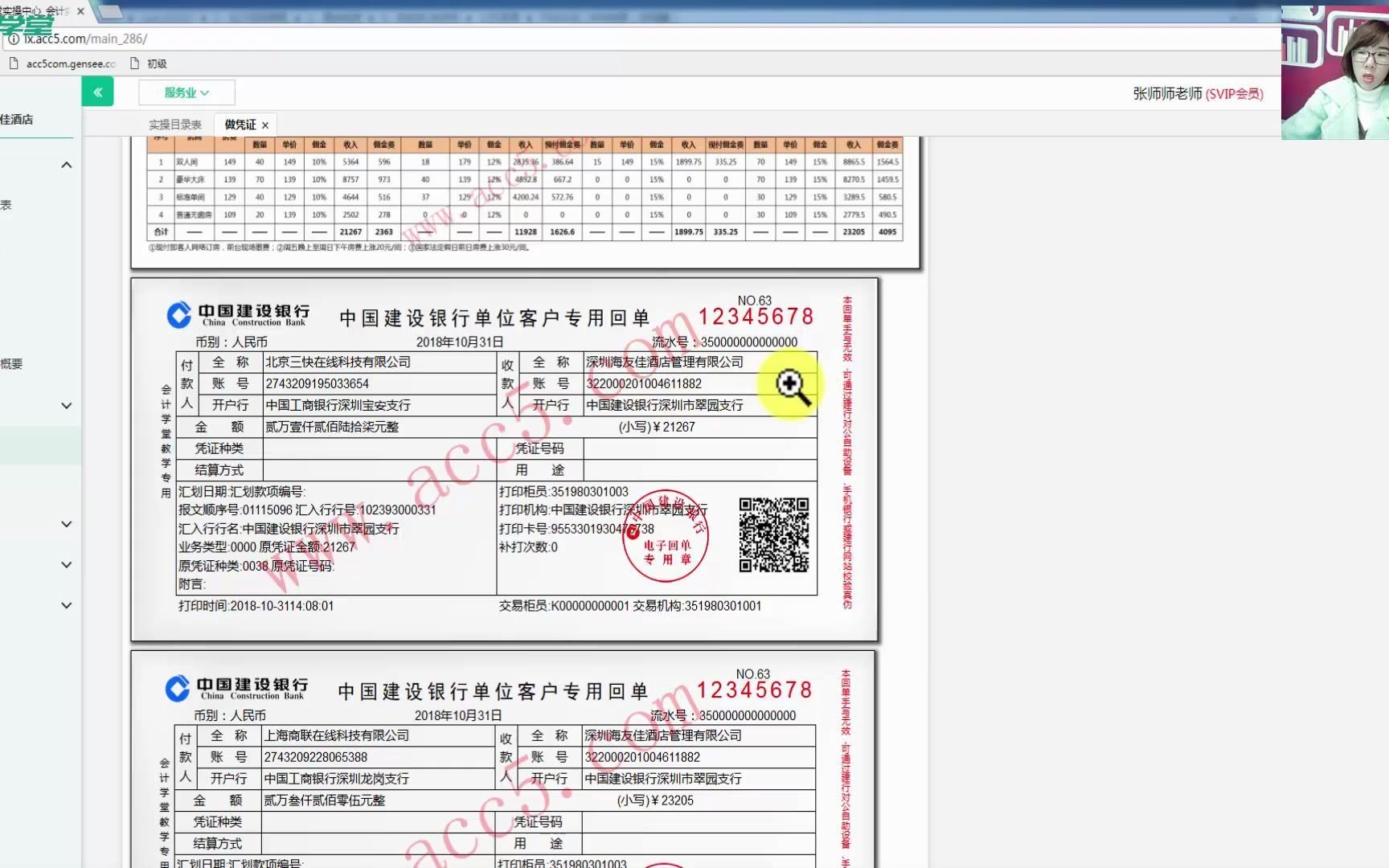Click the magnifier zoom icon on receipt

point(793,387)
